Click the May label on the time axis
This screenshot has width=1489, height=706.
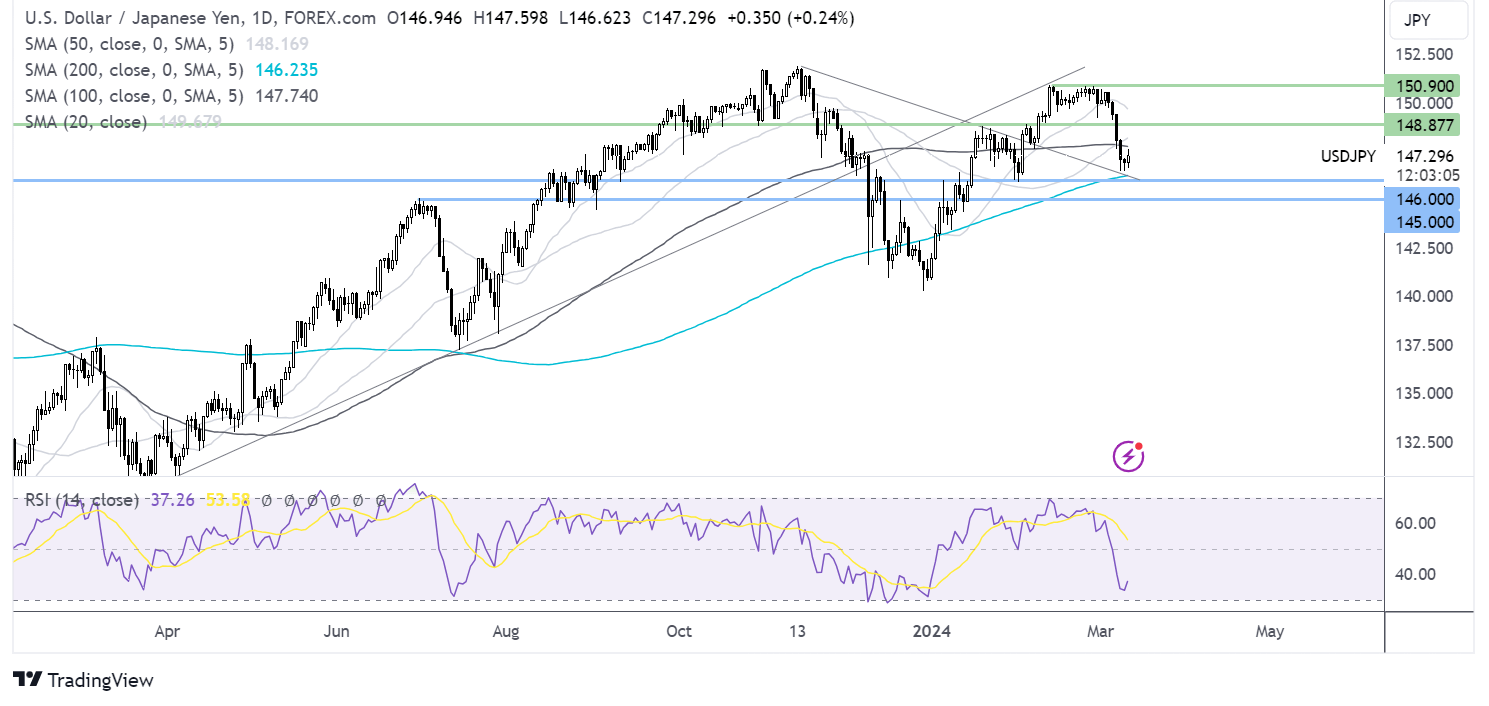click(x=1269, y=632)
